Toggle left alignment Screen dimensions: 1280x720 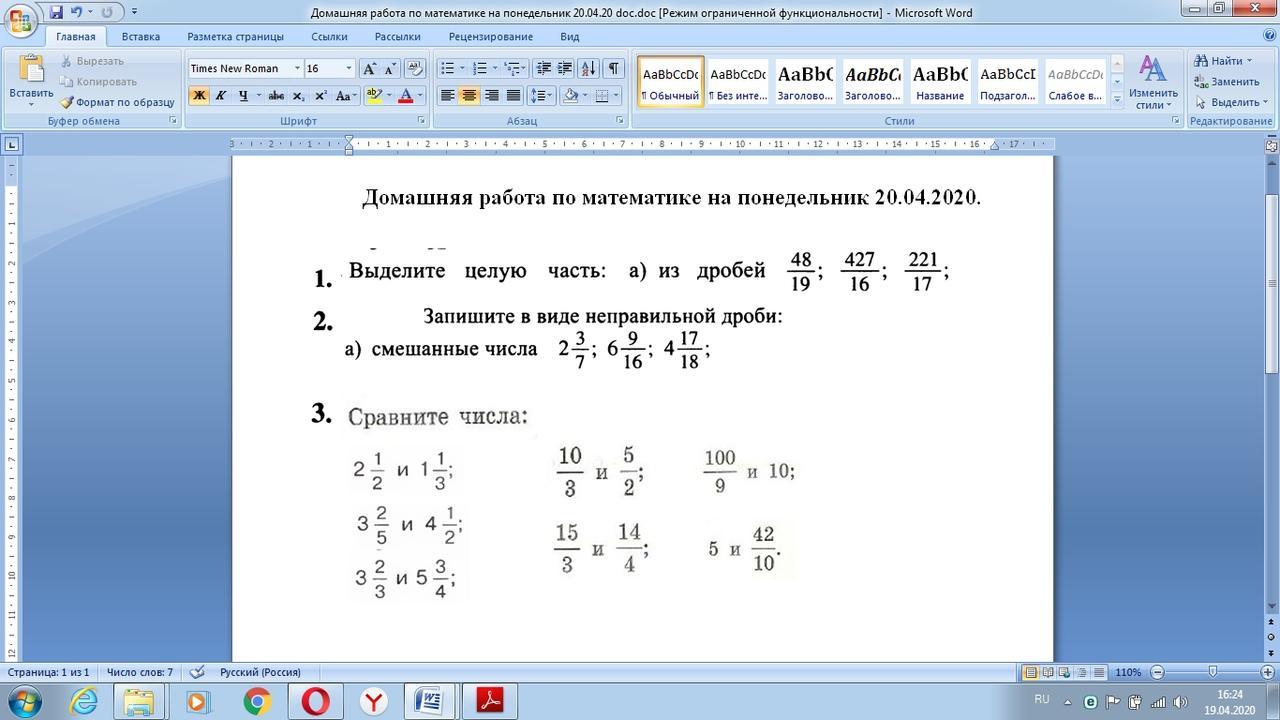pos(447,96)
